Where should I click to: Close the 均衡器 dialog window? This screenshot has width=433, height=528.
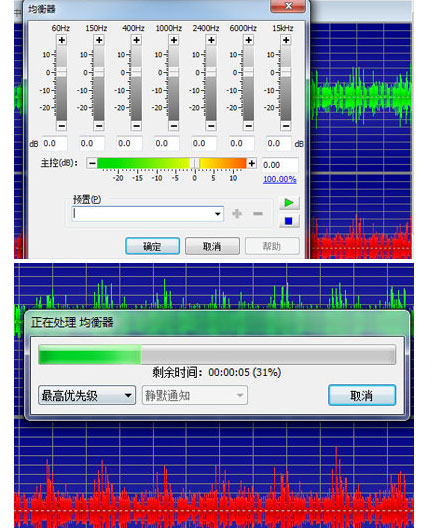point(289,6)
